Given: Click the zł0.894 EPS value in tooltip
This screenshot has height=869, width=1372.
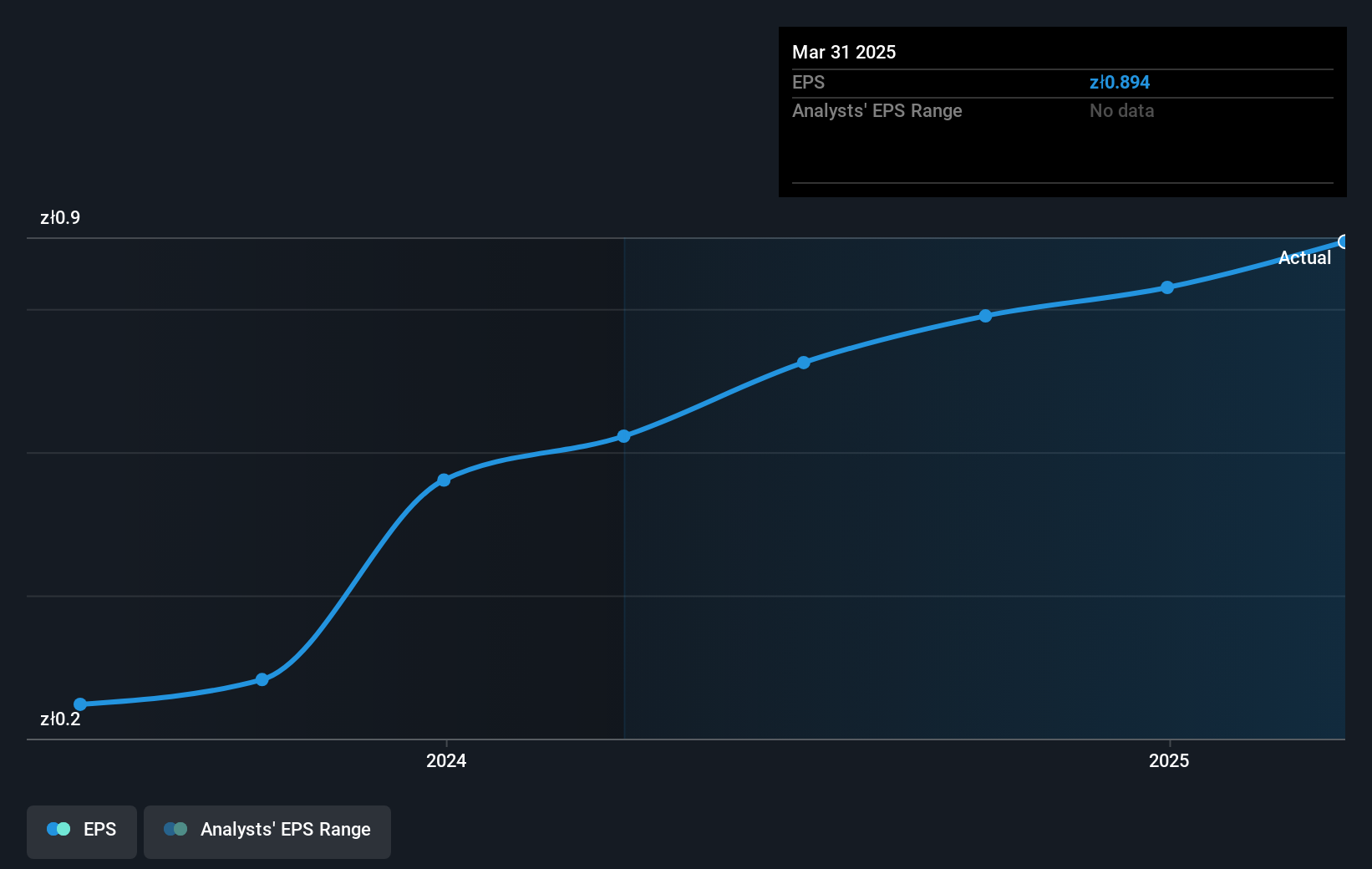Looking at the screenshot, I should [x=1120, y=82].
